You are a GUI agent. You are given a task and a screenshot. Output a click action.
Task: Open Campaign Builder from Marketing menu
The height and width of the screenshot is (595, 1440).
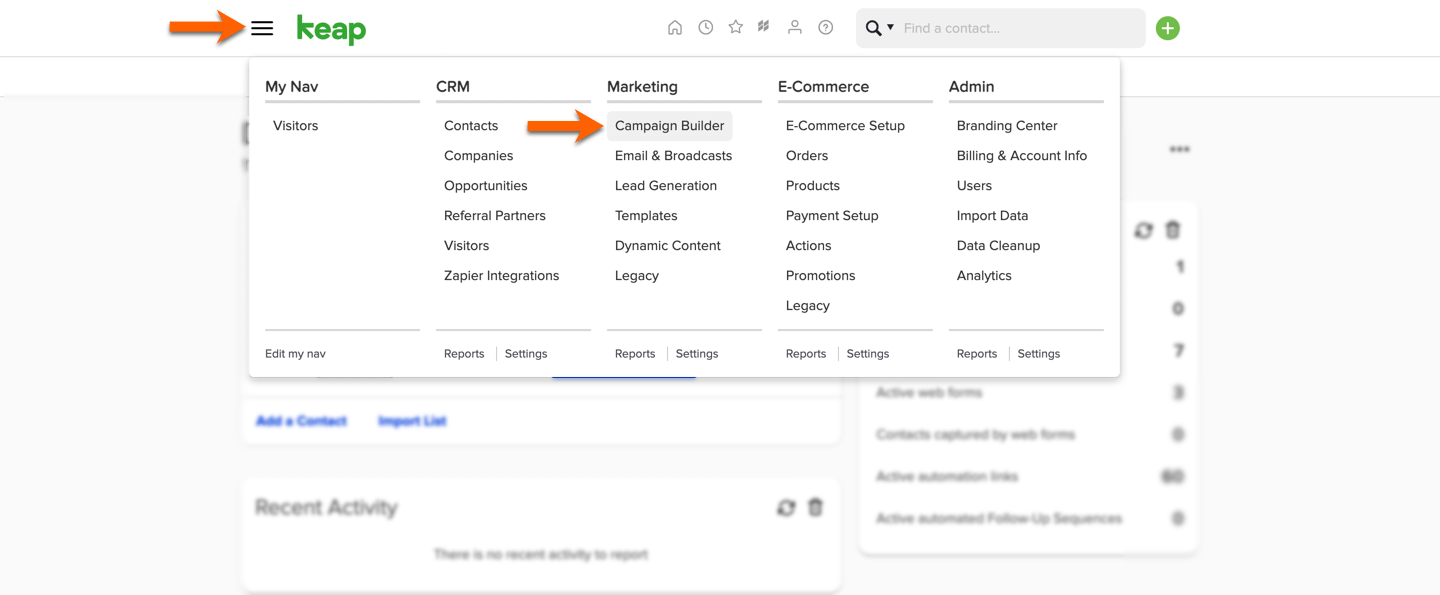(x=669, y=126)
